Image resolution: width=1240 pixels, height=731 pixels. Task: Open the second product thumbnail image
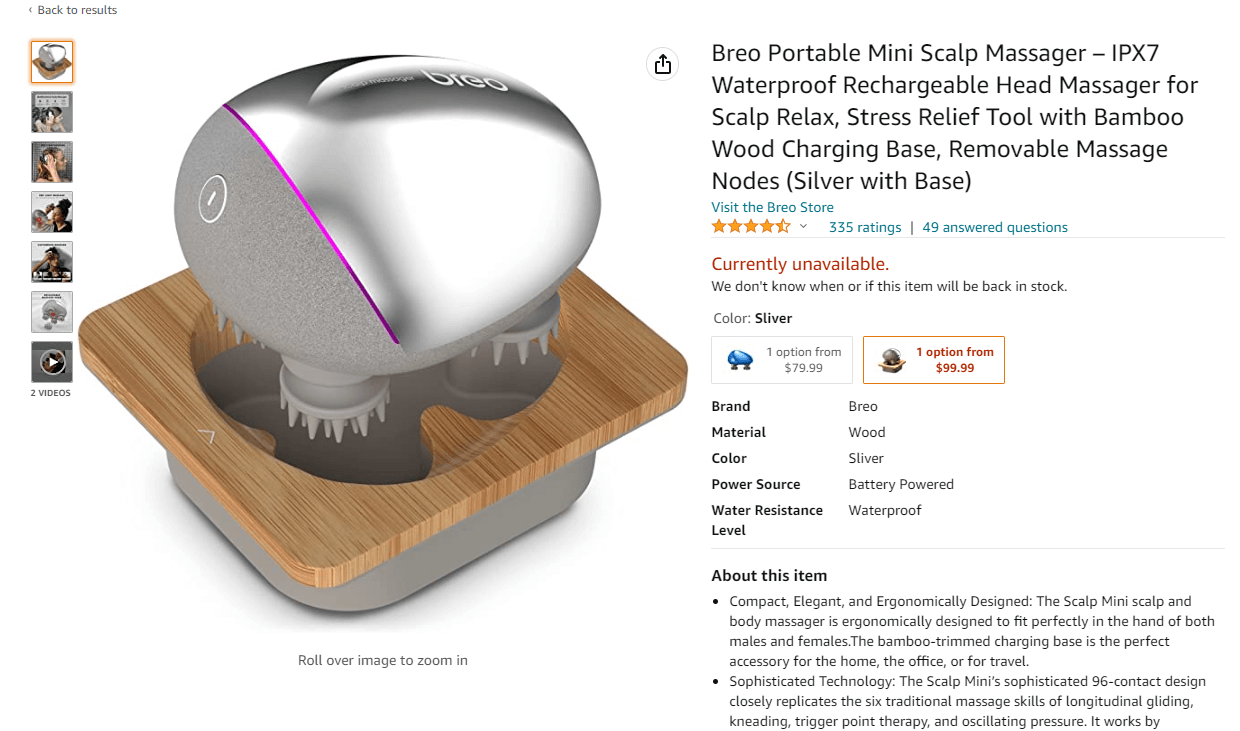pos(52,112)
